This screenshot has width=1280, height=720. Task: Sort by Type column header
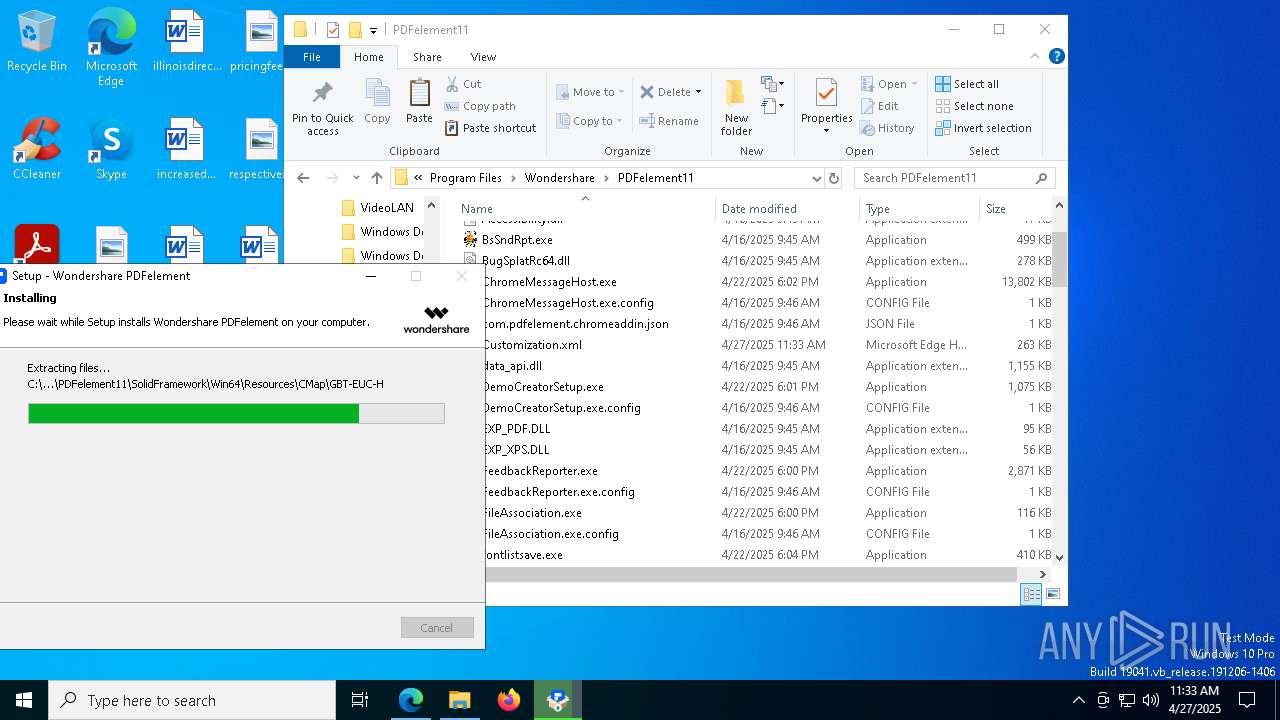[x=919, y=209]
